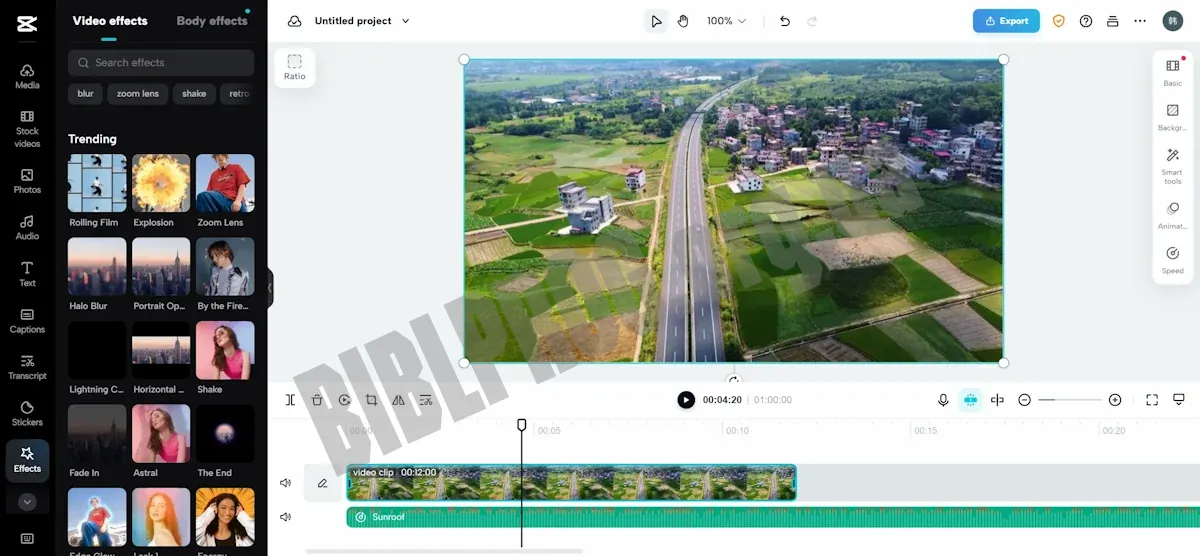Open Stock videos in sidebar
This screenshot has height=556, width=1200.
[x=27, y=128]
